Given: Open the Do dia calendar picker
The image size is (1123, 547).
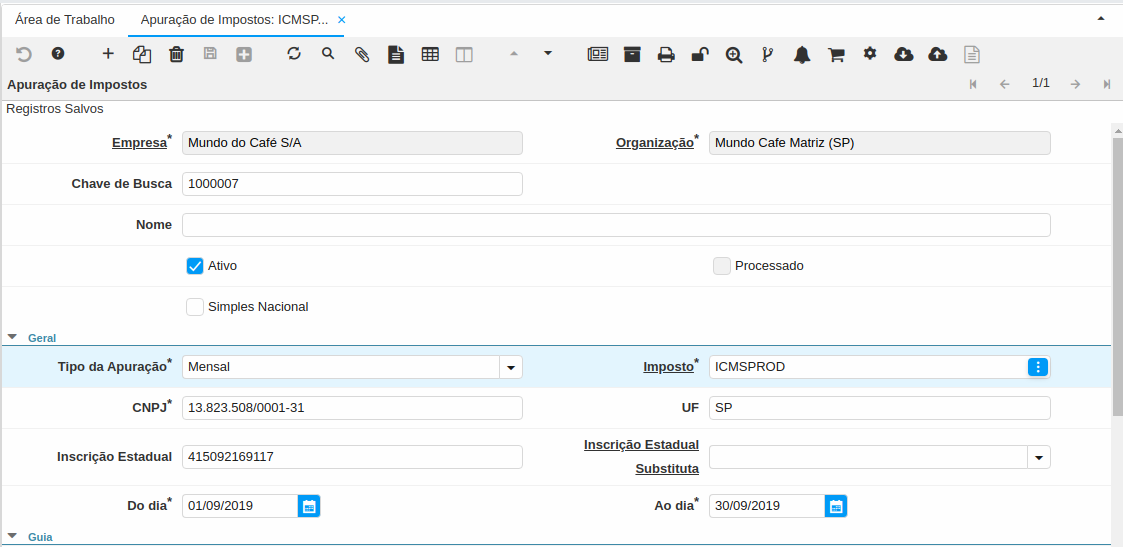Looking at the screenshot, I should [x=309, y=506].
